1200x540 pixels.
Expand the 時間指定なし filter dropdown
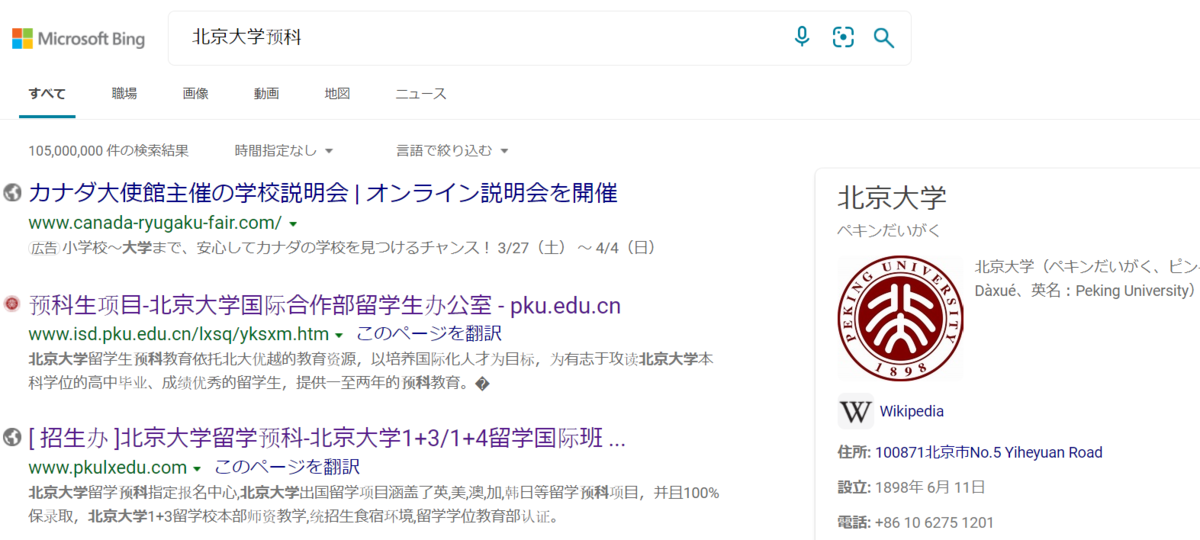(x=284, y=151)
